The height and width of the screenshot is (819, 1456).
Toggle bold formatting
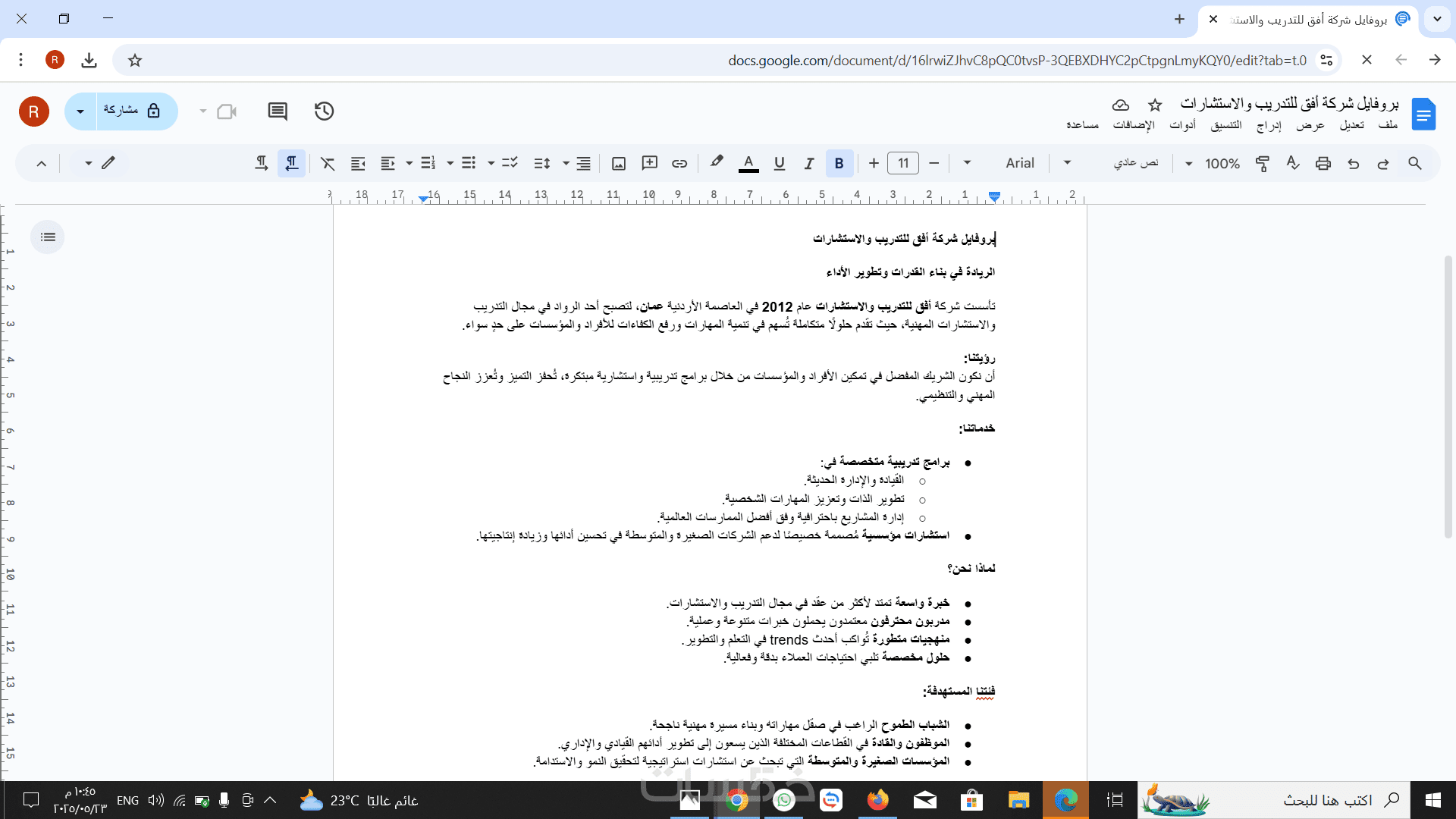(x=839, y=163)
